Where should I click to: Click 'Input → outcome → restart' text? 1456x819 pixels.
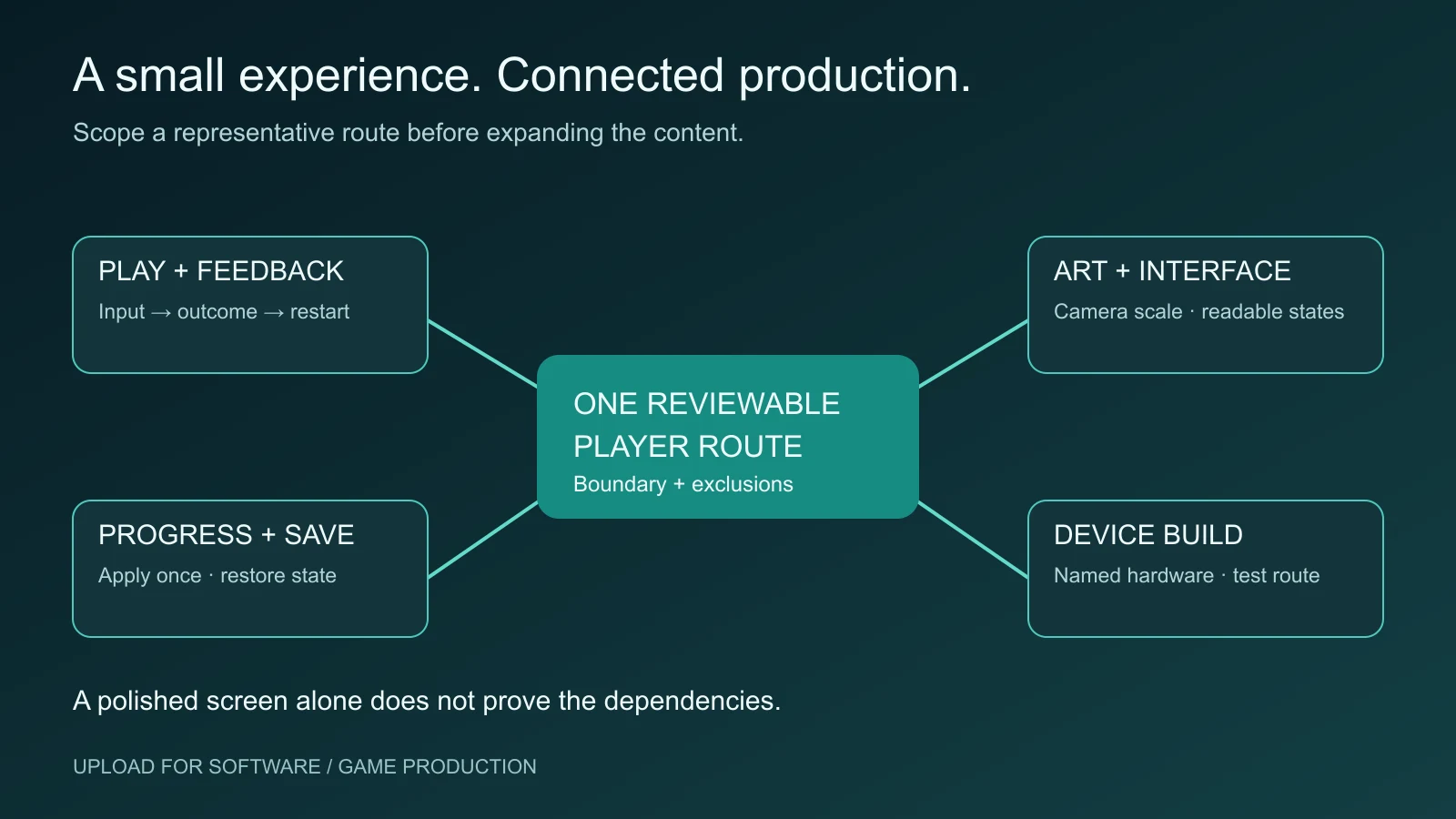(224, 312)
